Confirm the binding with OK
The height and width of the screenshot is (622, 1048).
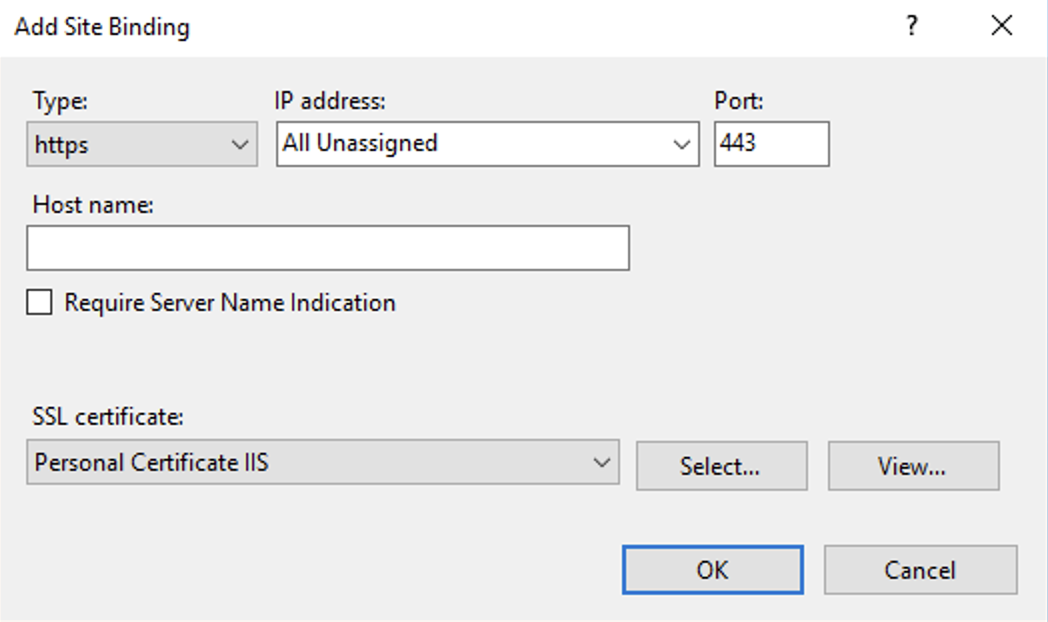711,570
